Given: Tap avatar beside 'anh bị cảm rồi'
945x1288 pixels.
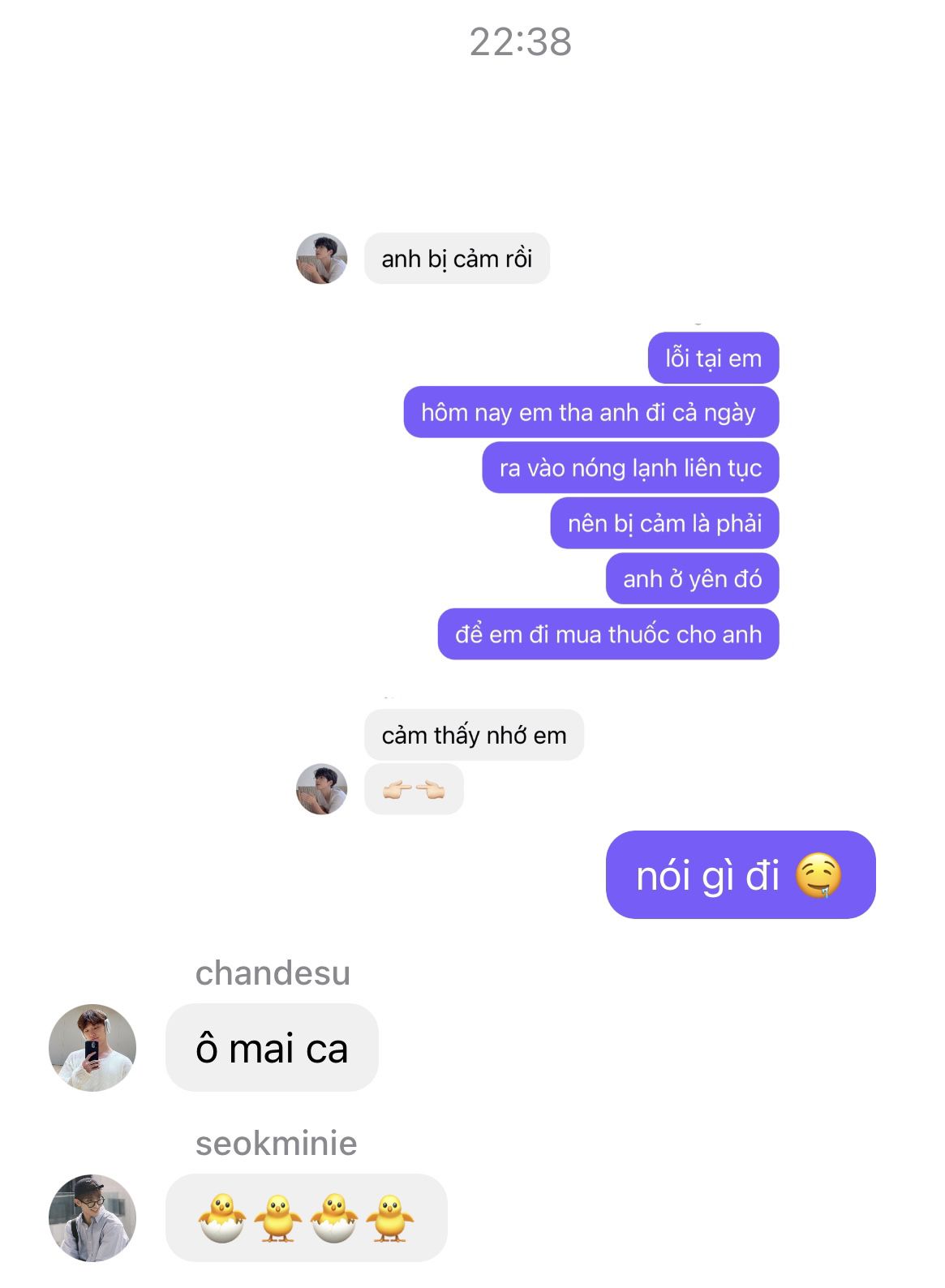Looking at the screenshot, I should pyautogui.click(x=322, y=259).
